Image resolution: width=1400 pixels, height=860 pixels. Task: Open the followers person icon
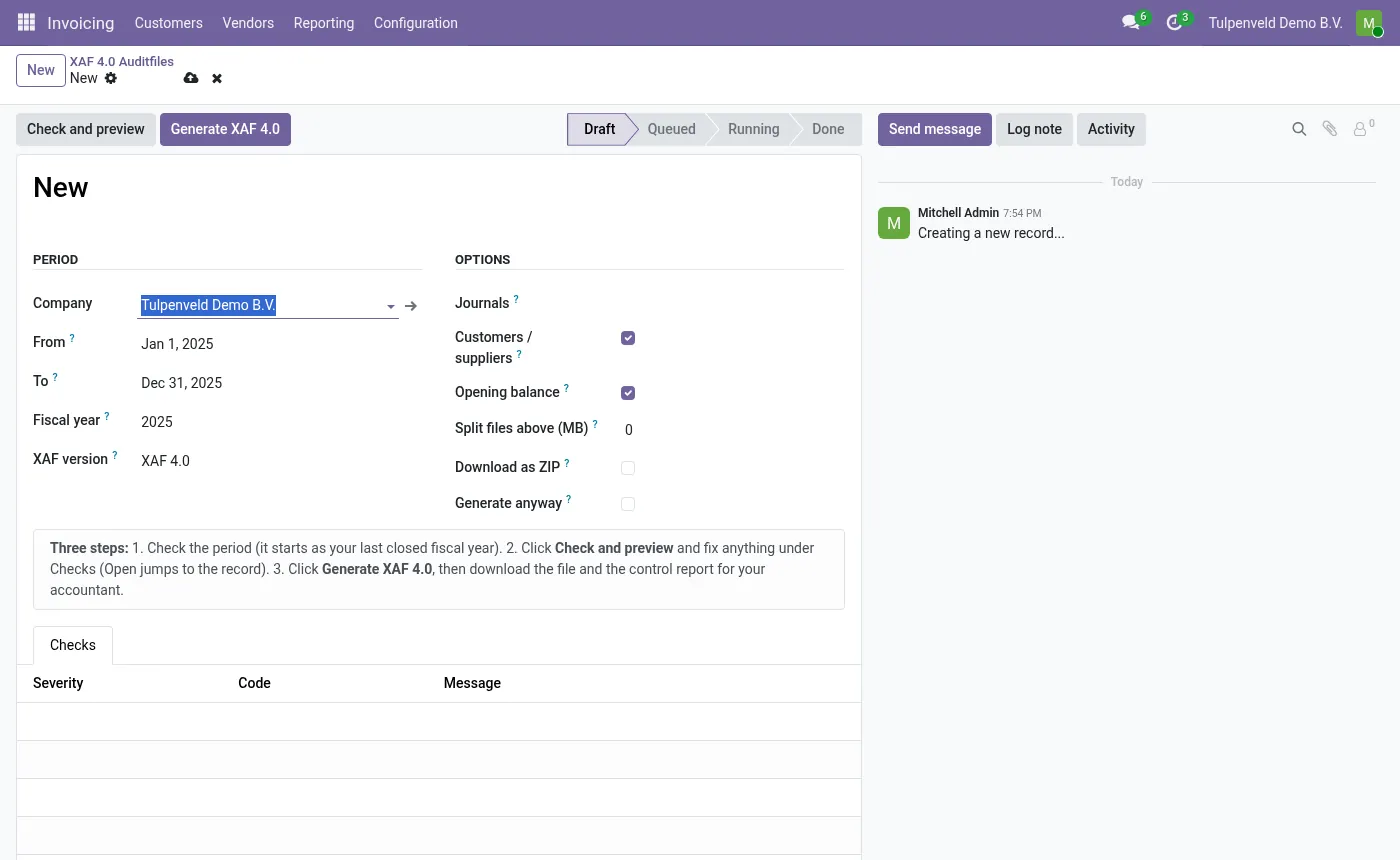point(1362,128)
